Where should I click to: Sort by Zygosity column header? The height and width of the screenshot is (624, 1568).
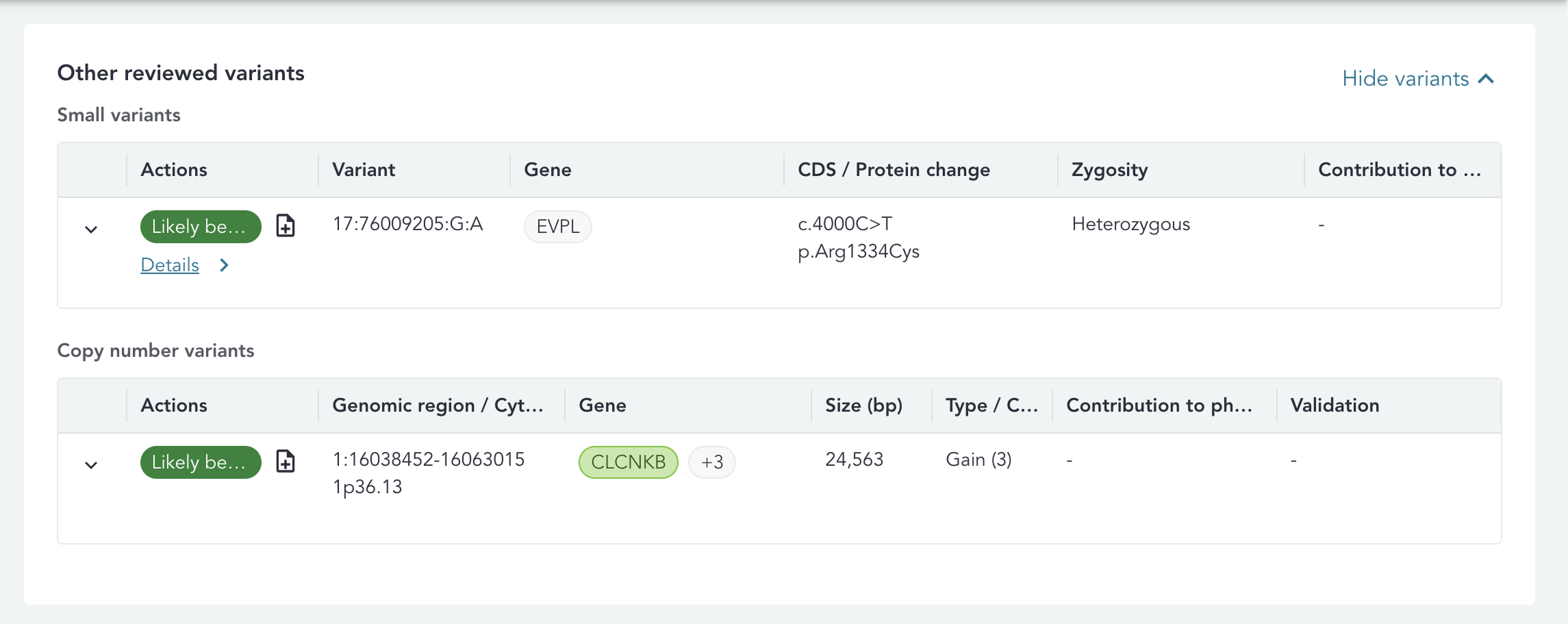pyautogui.click(x=1109, y=170)
